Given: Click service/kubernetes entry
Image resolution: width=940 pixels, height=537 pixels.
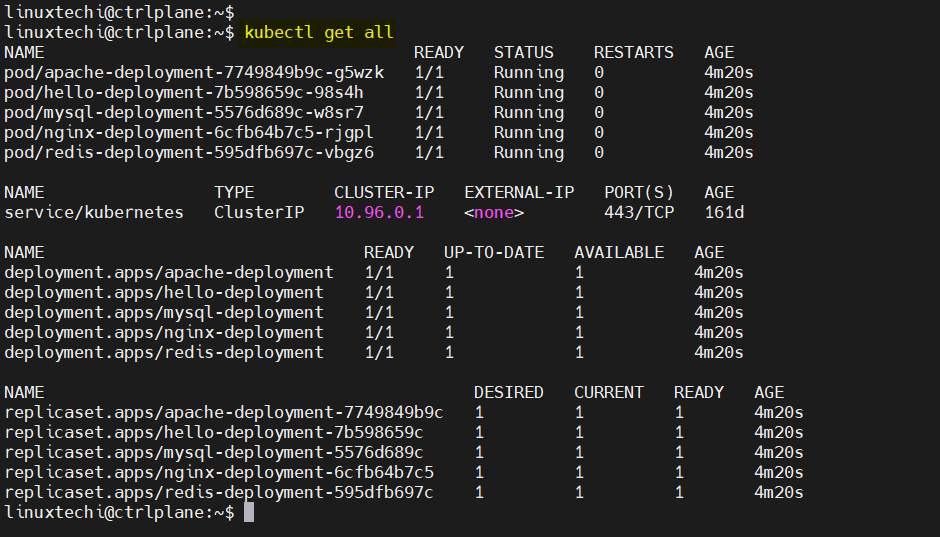Looking at the screenshot, I should pos(94,213).
